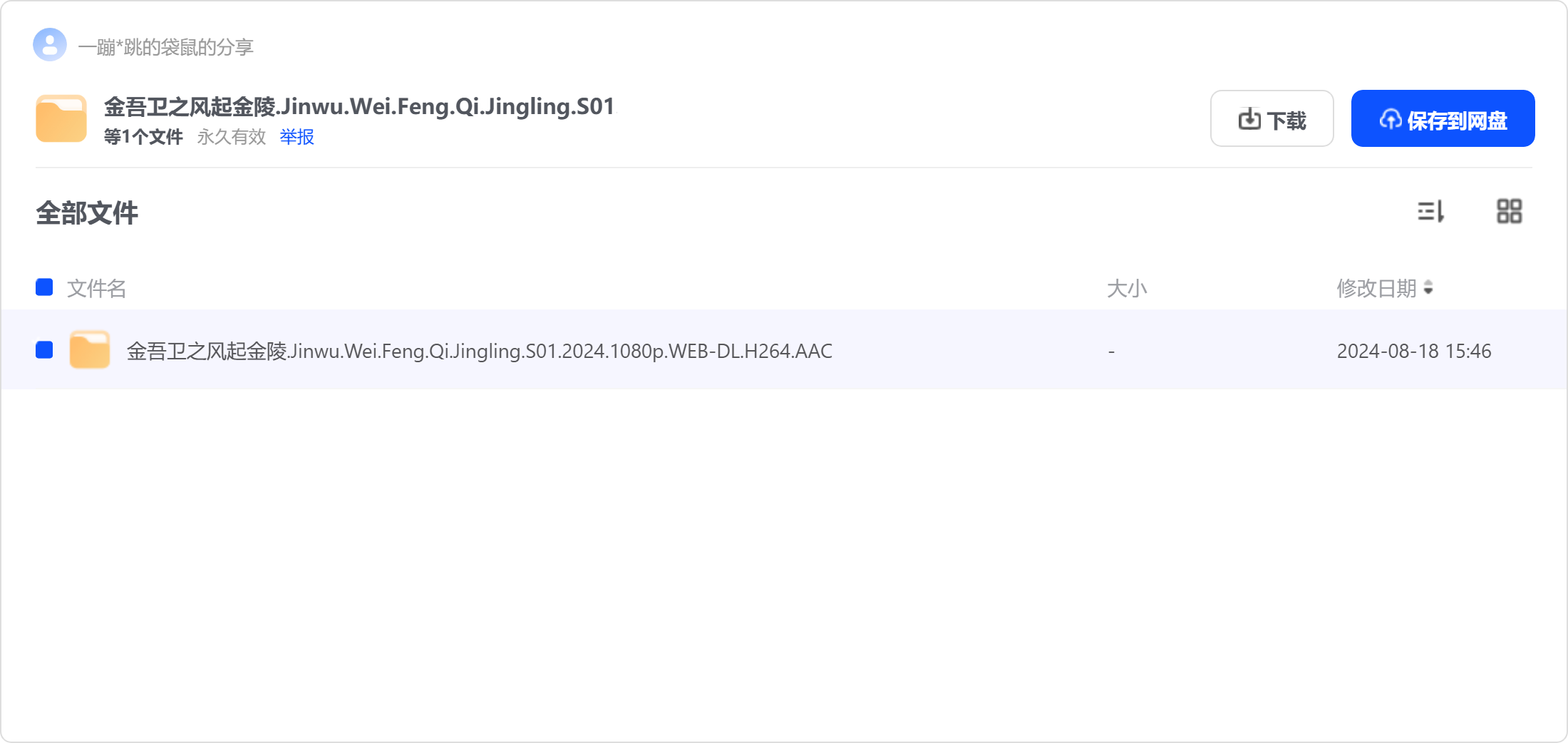Viewport: 1568px width, 743px height.
Task: Click the date 2024-08-18 15:46
Action: click(x=1414, y=351)
